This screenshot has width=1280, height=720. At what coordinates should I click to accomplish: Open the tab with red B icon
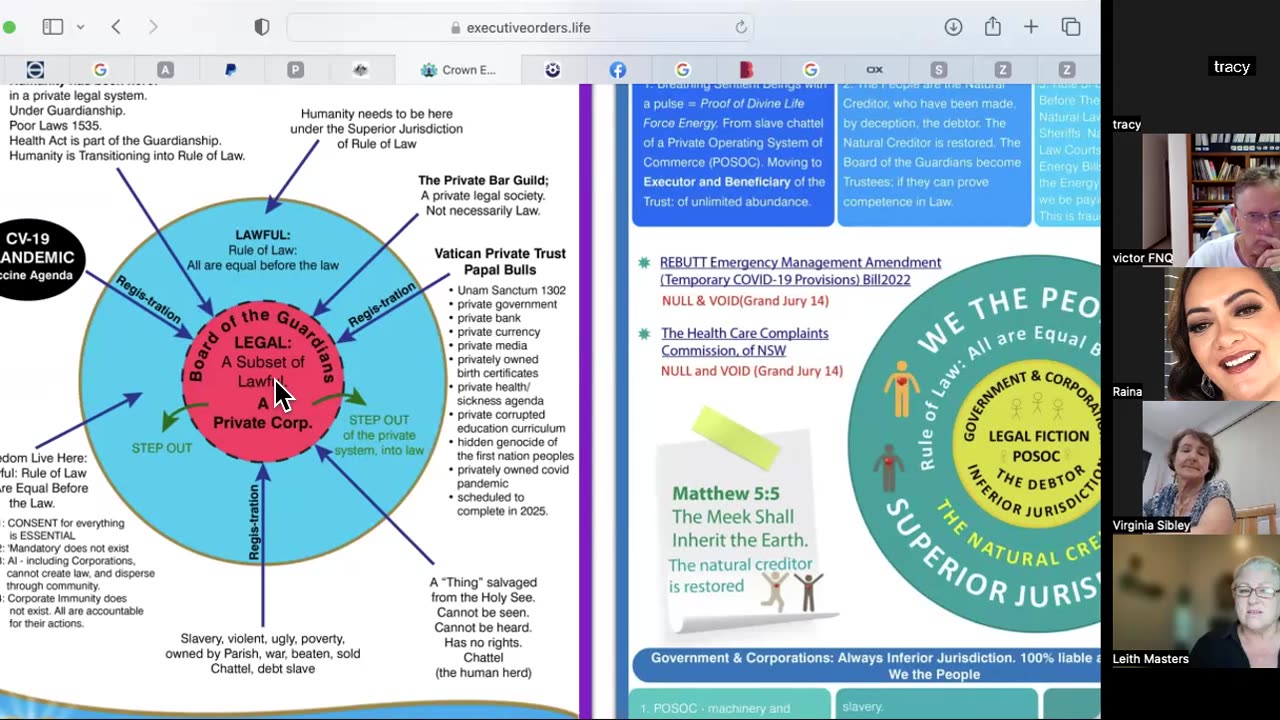746,69
